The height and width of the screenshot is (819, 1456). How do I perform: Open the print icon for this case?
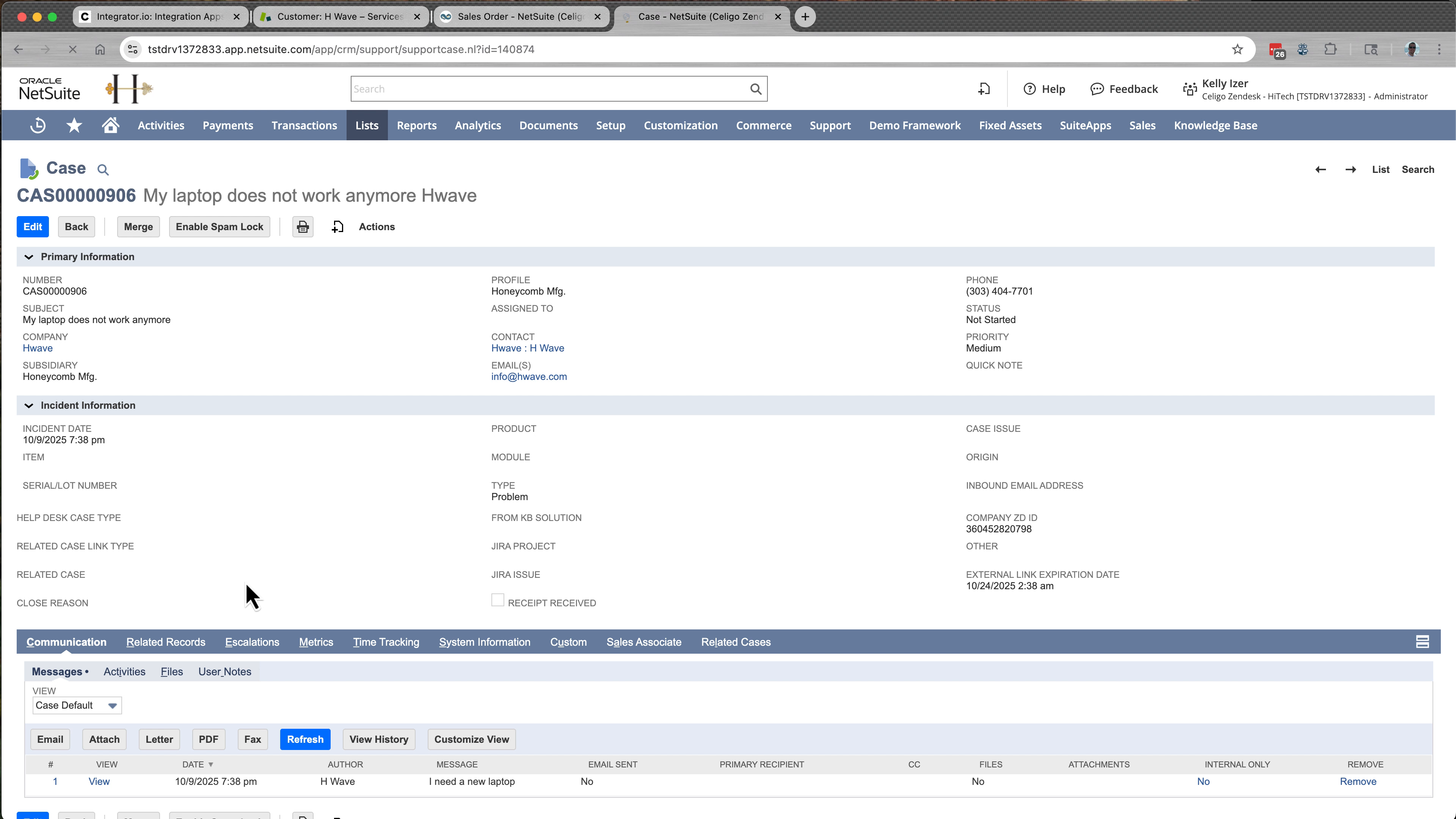pyautogui.click(x=303, y=227)
